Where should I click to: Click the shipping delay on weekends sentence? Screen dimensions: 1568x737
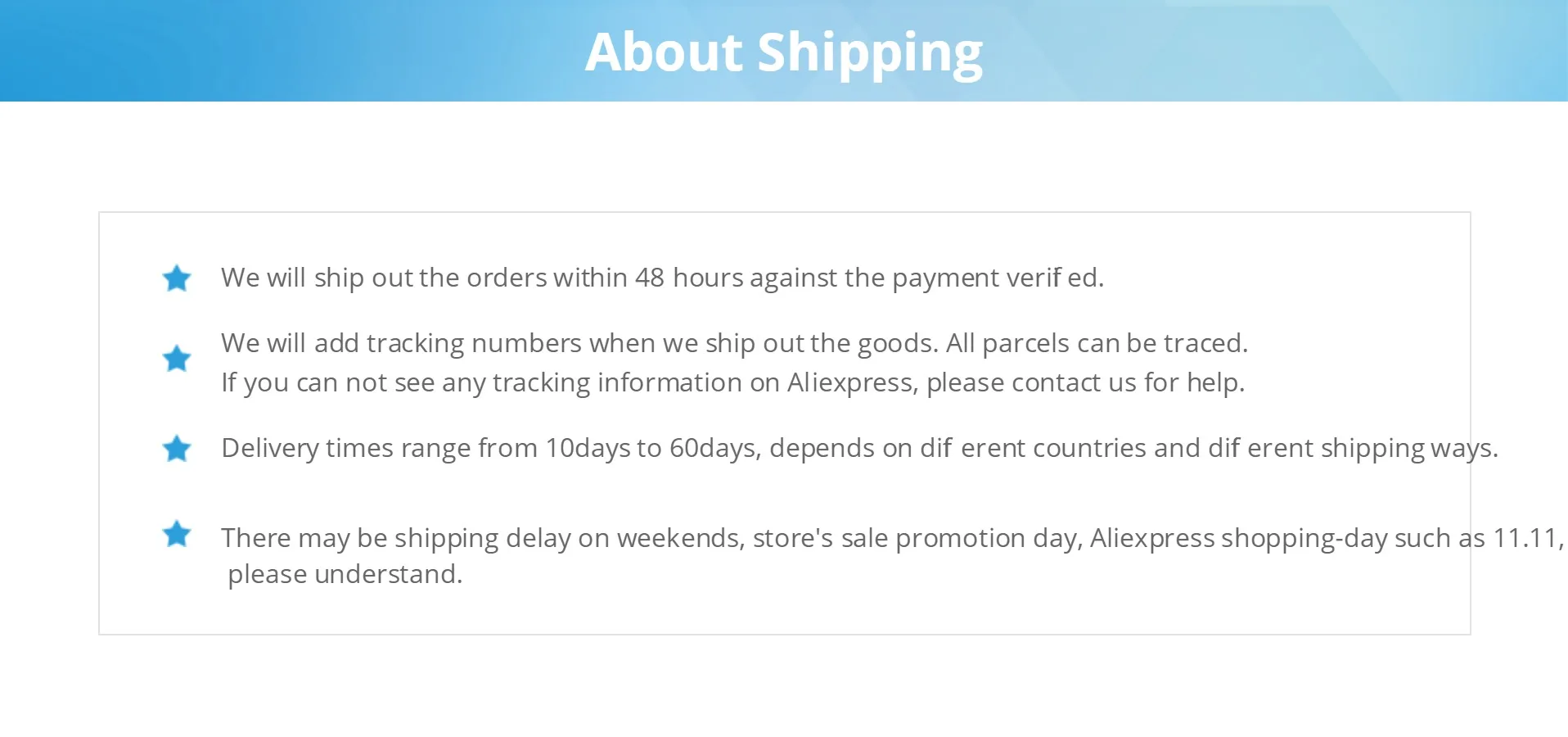(892, 539)
